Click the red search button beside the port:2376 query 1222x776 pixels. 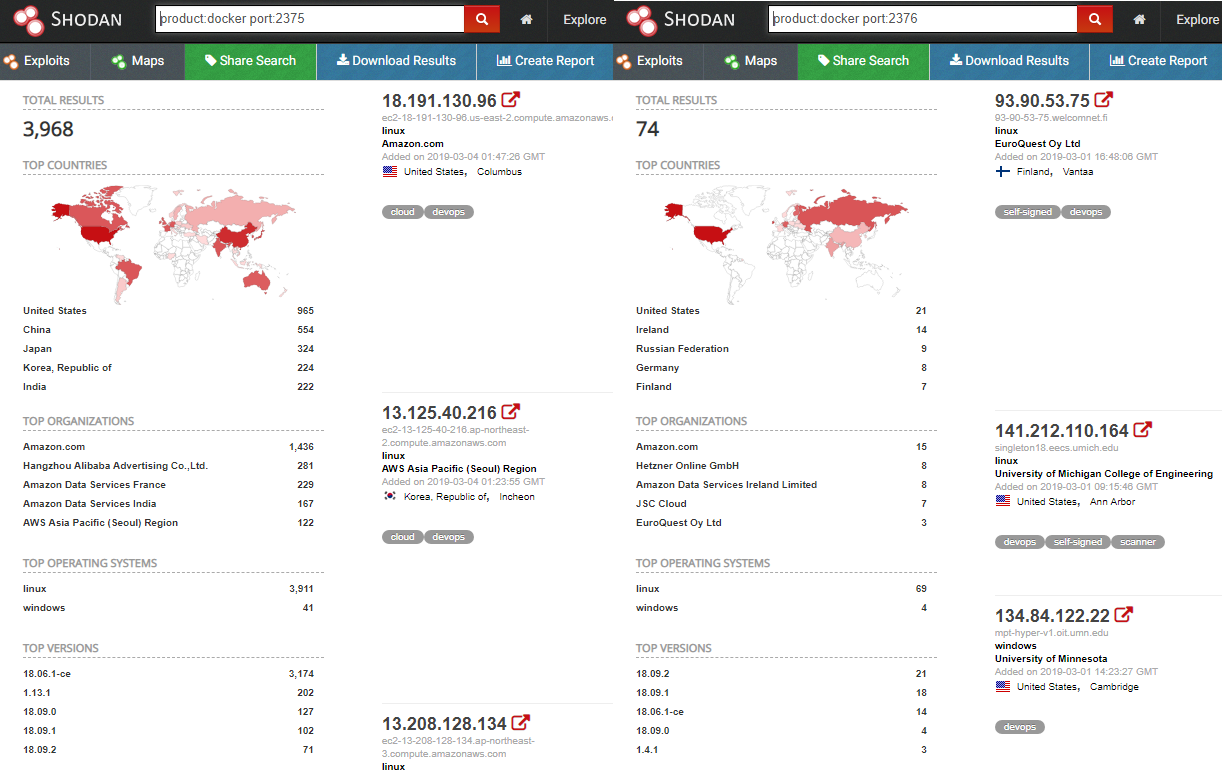tap(1094, 19)
